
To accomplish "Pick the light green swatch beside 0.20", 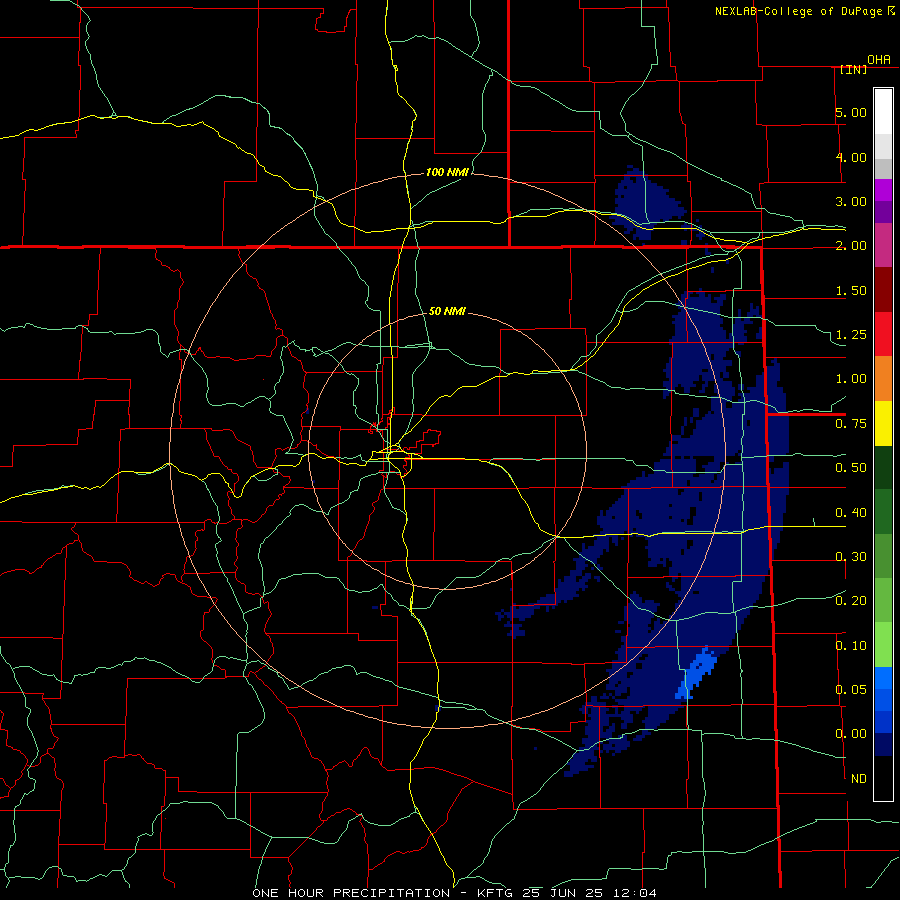I will pyautogui.click(x=883, y=600).
